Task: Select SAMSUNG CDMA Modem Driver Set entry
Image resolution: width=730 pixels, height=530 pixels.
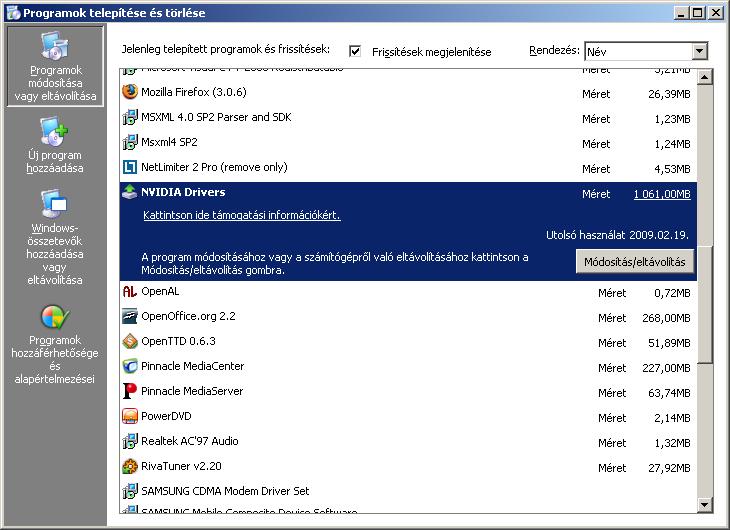Action: pyautogui.click(x=408, y=491)
